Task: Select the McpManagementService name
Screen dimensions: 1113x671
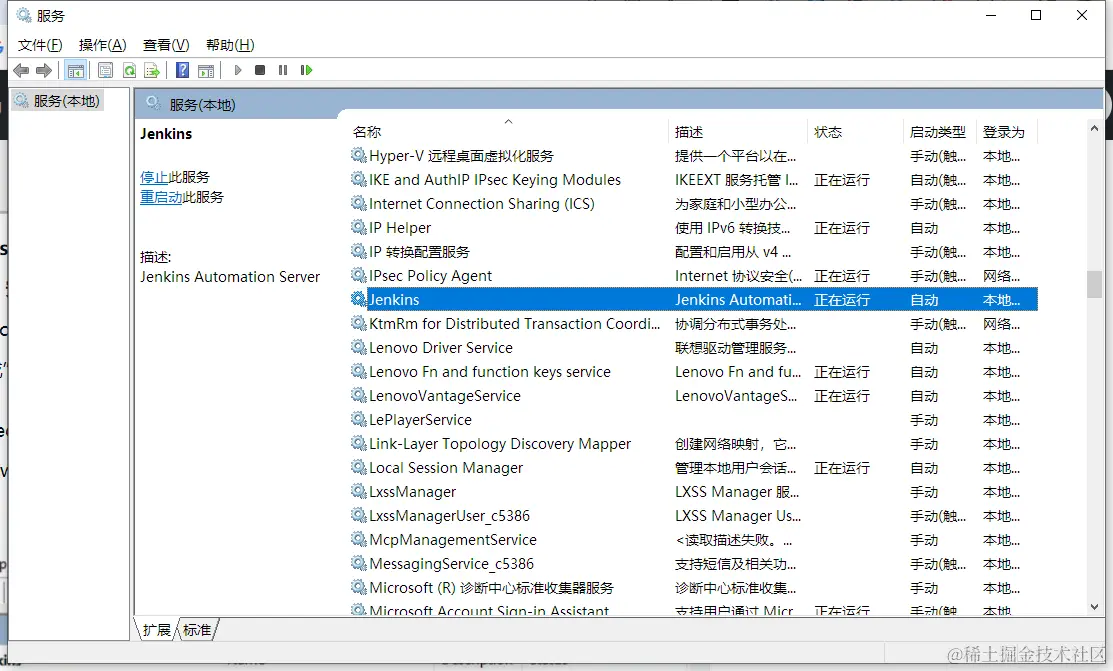Action: [x=453, y=540]
